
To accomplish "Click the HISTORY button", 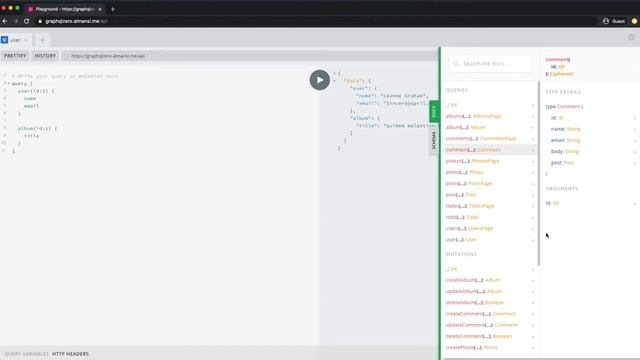I will pyautogui.click(x=45, y=56).
